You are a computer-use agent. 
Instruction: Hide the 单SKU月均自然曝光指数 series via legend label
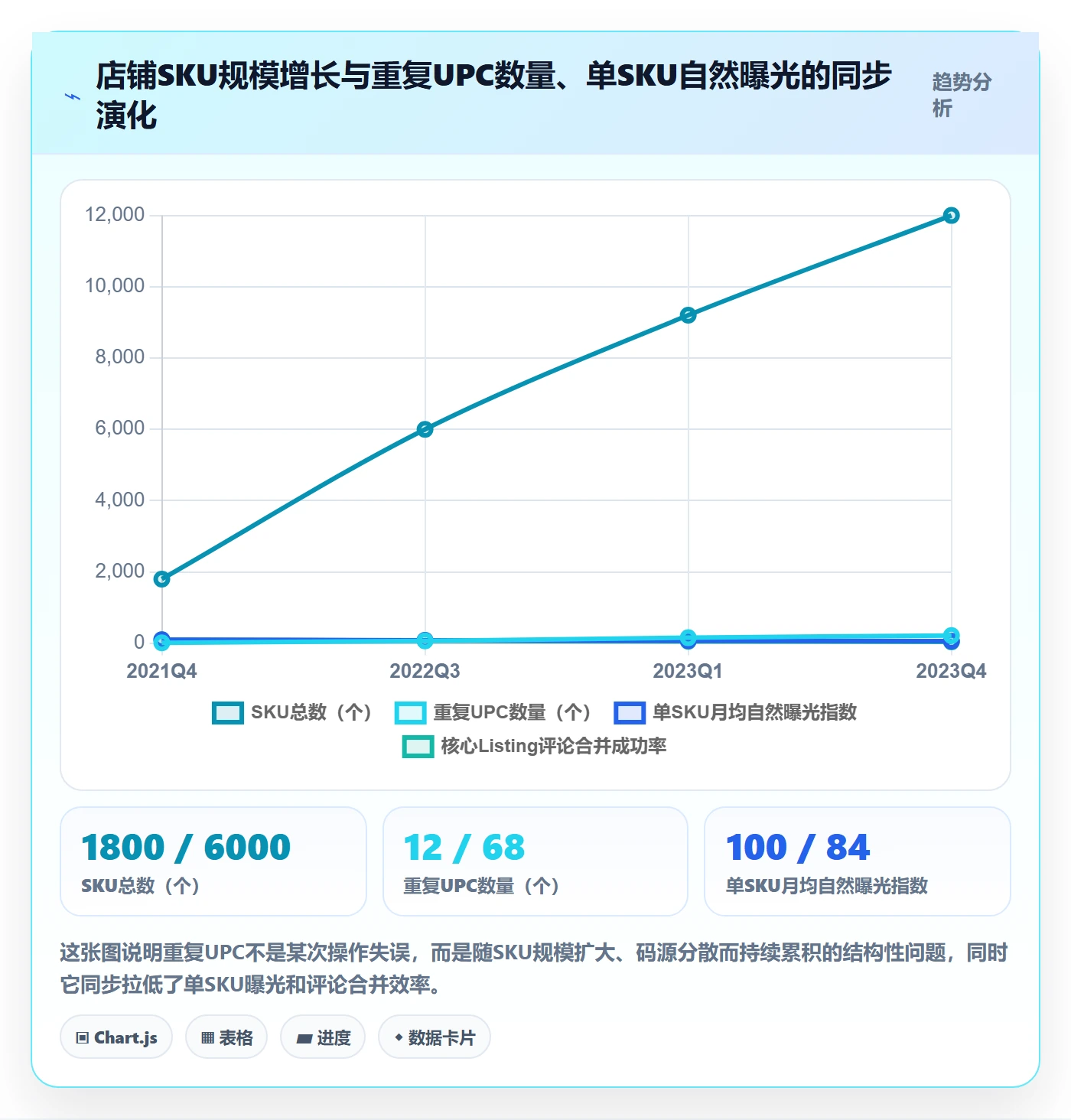point(754,712)
